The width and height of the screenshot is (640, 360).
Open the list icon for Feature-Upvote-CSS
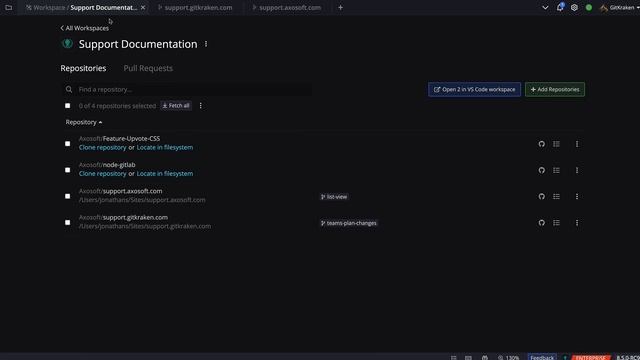(556, 144)
